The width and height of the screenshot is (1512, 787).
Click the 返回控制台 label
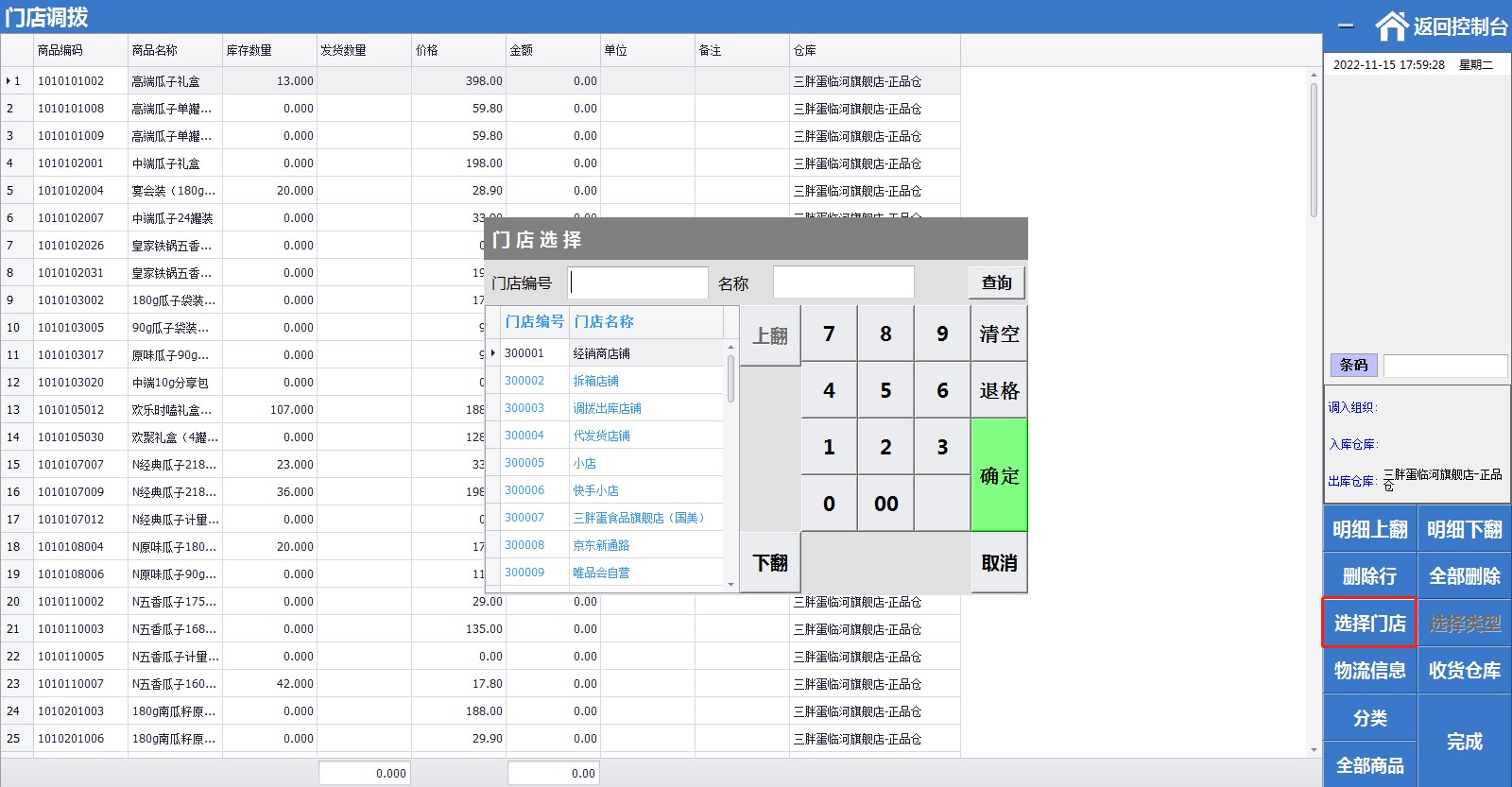[x=1460, y=26]
